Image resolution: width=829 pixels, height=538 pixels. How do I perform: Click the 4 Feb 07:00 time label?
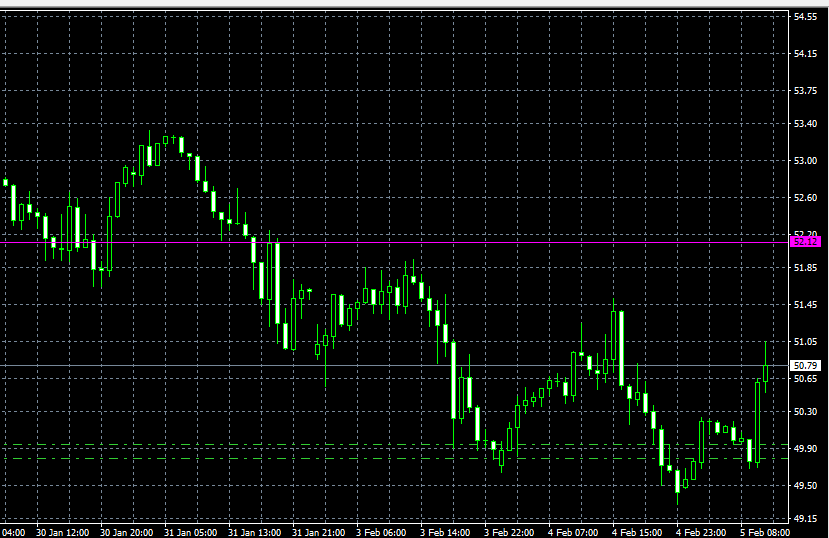point(573,532)
